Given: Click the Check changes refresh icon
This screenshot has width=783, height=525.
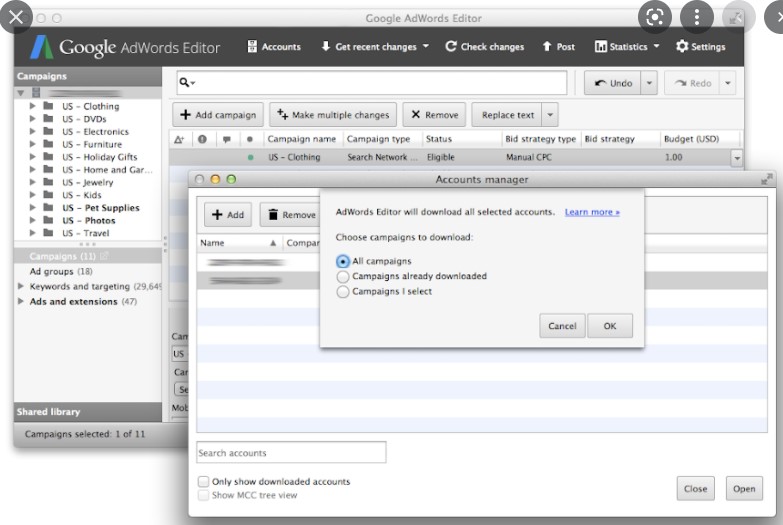Looking at the screenshot, I should coord(450,46).
